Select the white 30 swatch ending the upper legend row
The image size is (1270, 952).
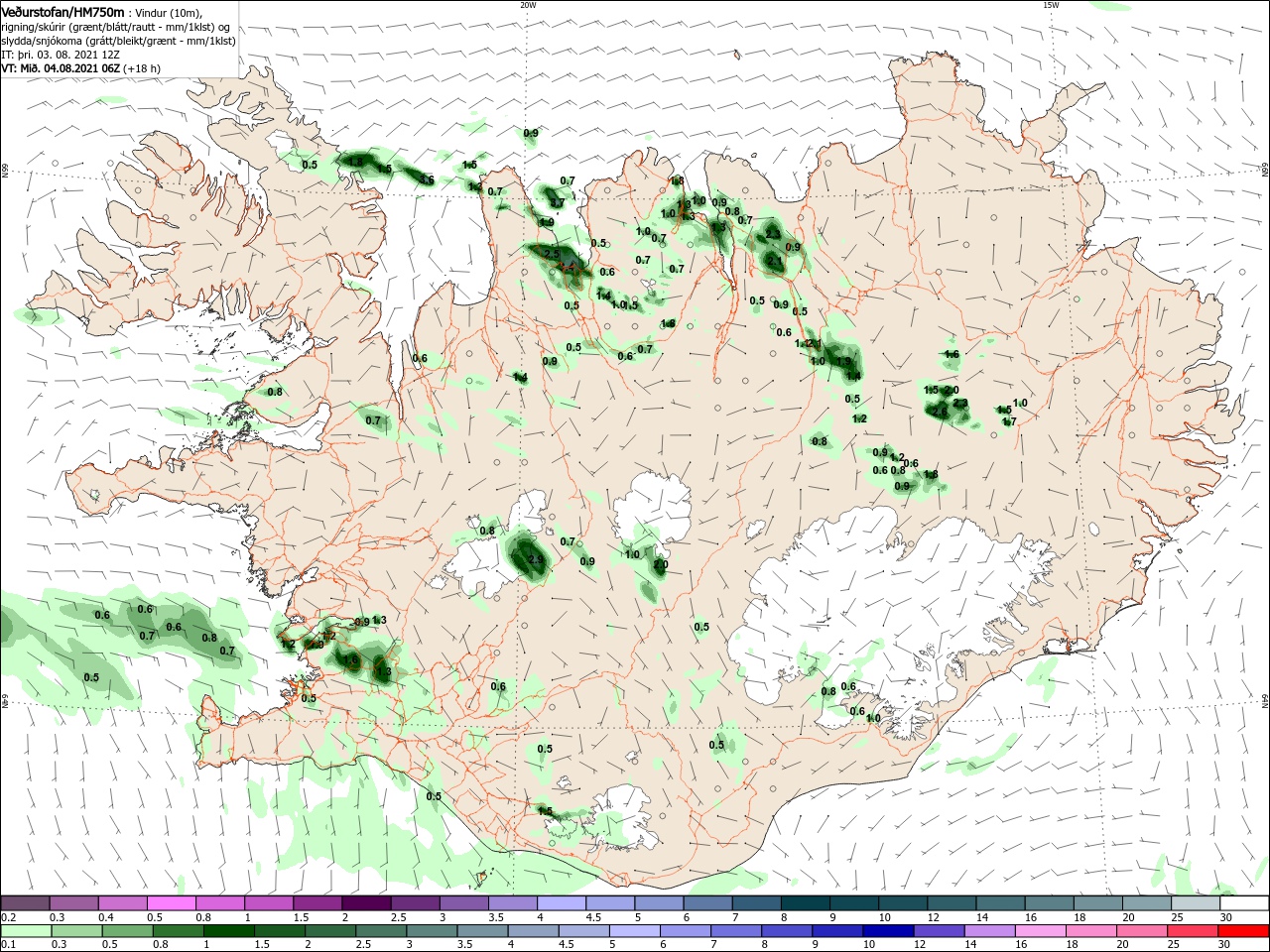click(1242, 903)
